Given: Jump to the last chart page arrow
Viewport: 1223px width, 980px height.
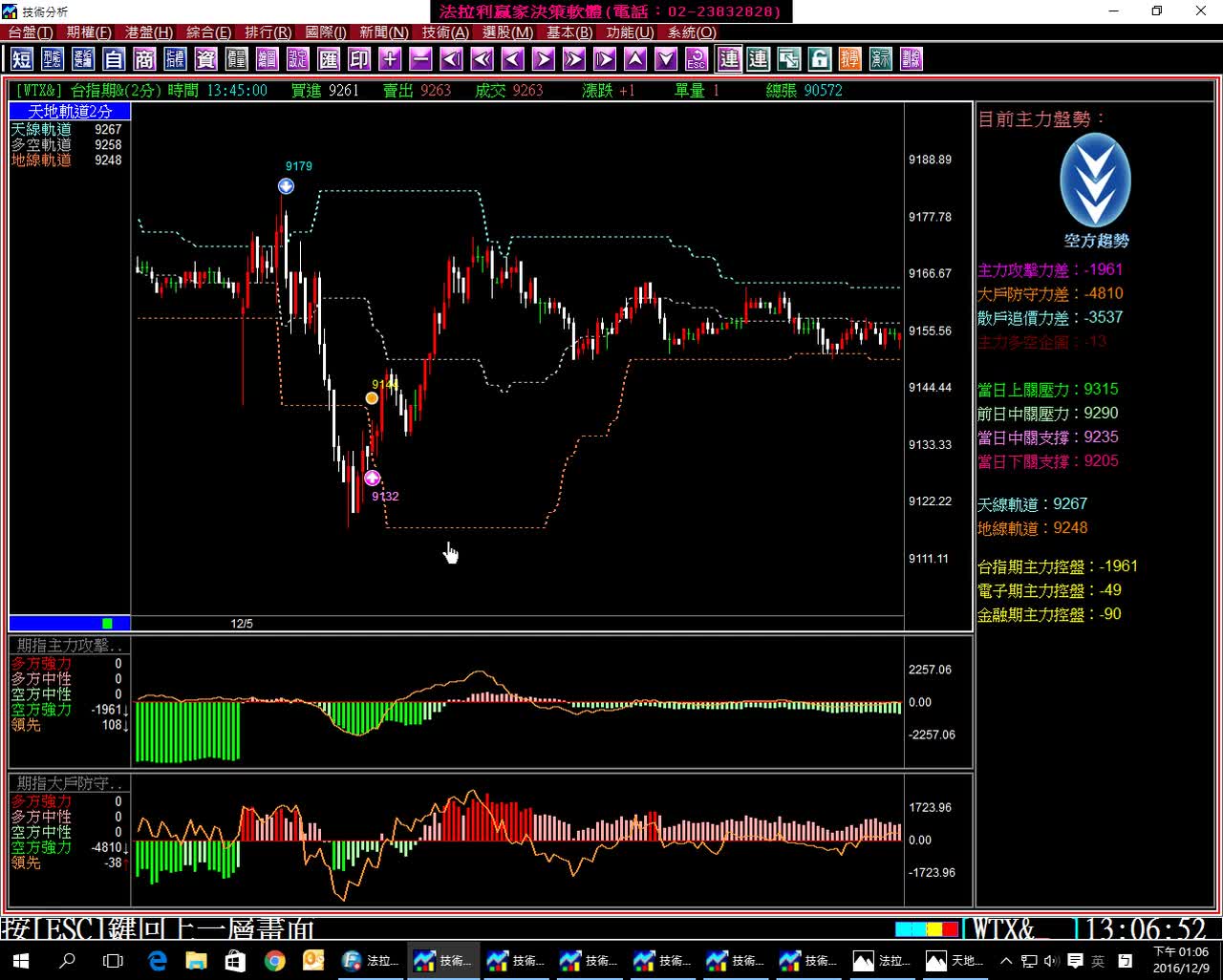Looking at the screenshot, I should [603, 59].
